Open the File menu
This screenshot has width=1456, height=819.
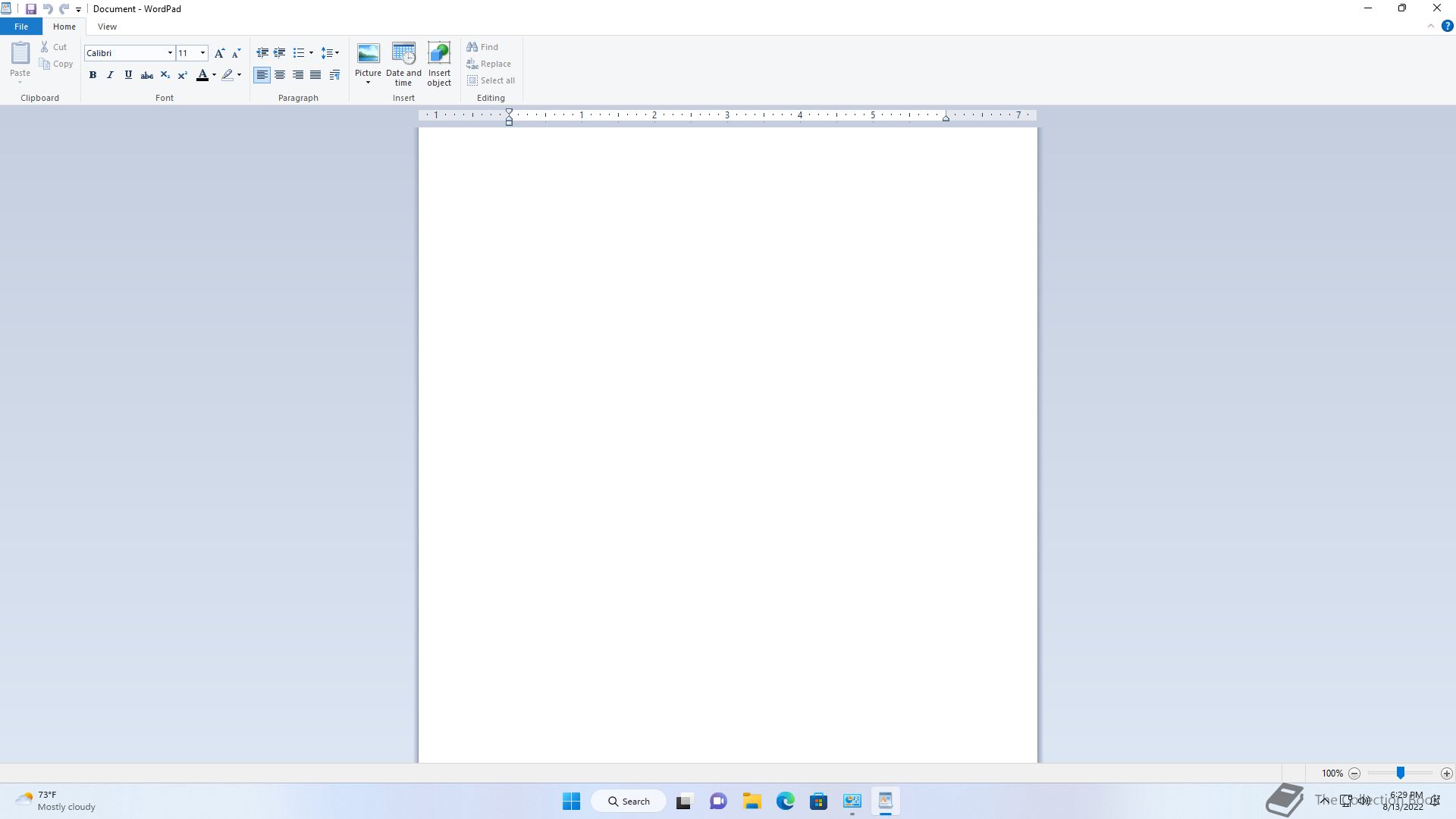21,27
